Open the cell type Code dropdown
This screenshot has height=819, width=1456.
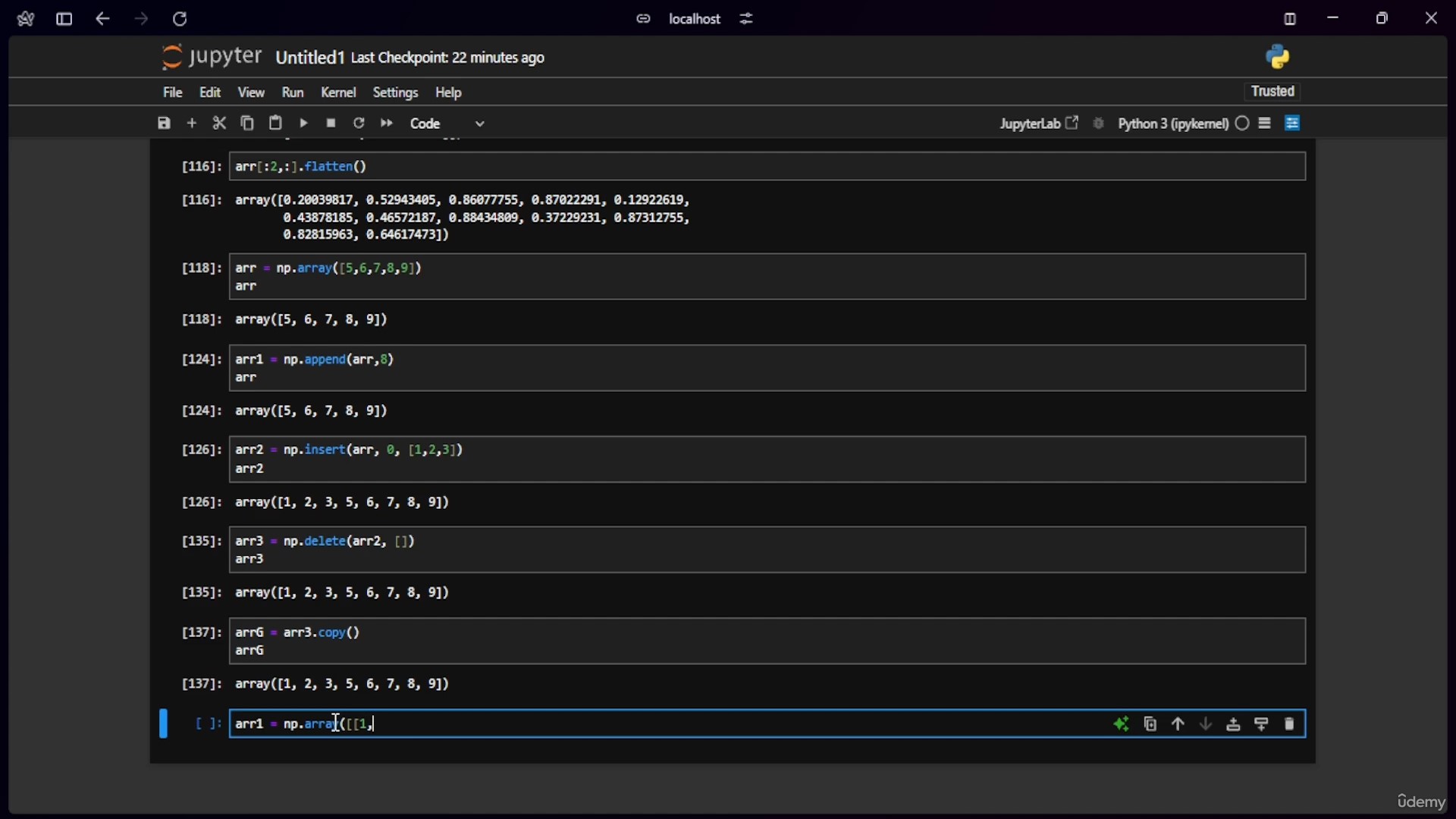(x=447, y=124)
